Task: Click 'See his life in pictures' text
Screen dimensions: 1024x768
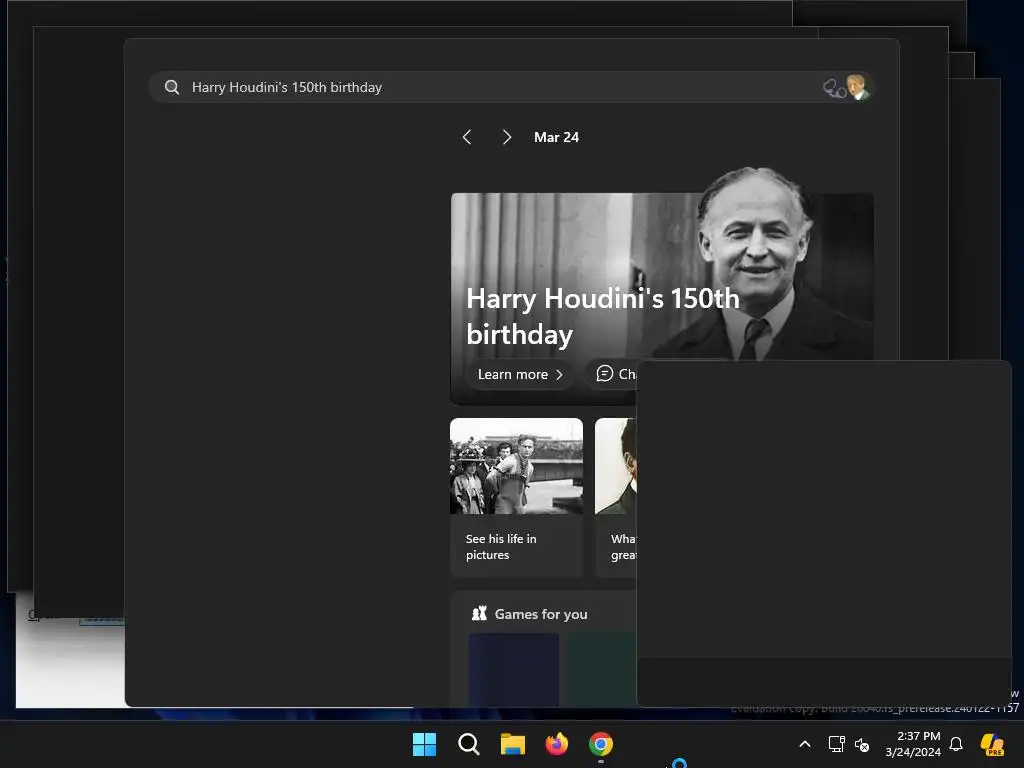Action: coord(501,547)
